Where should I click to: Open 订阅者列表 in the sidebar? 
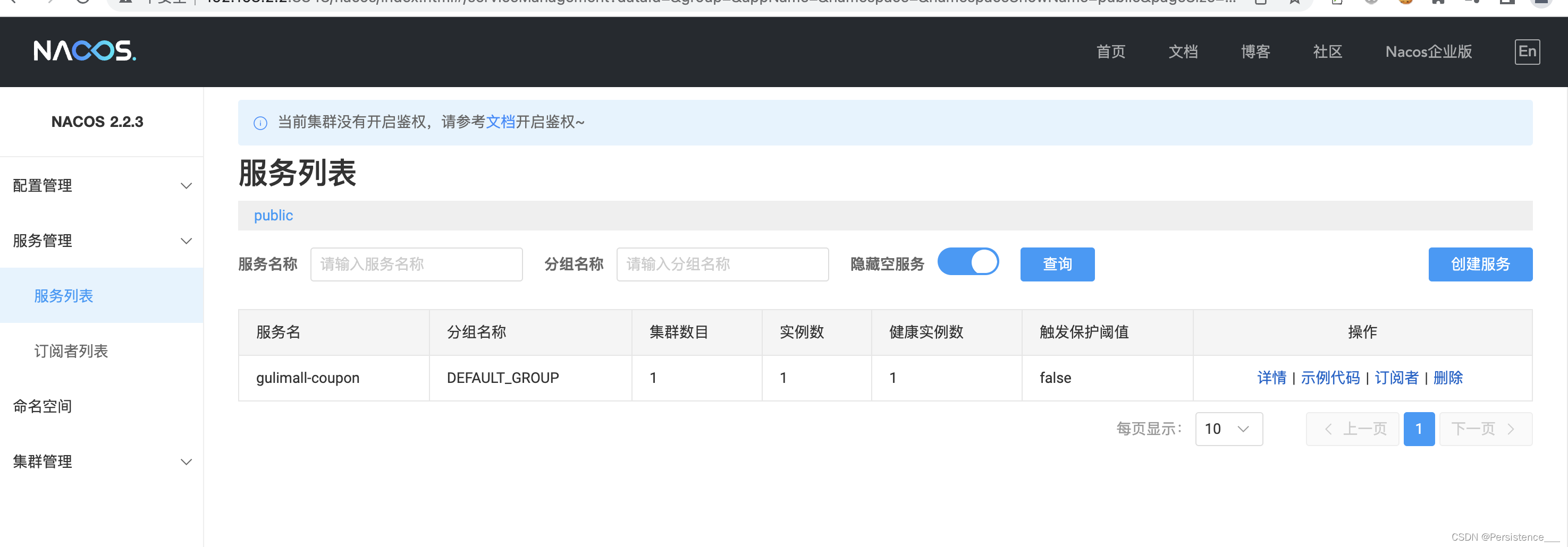pyautogui.click(x=102, y=351)
